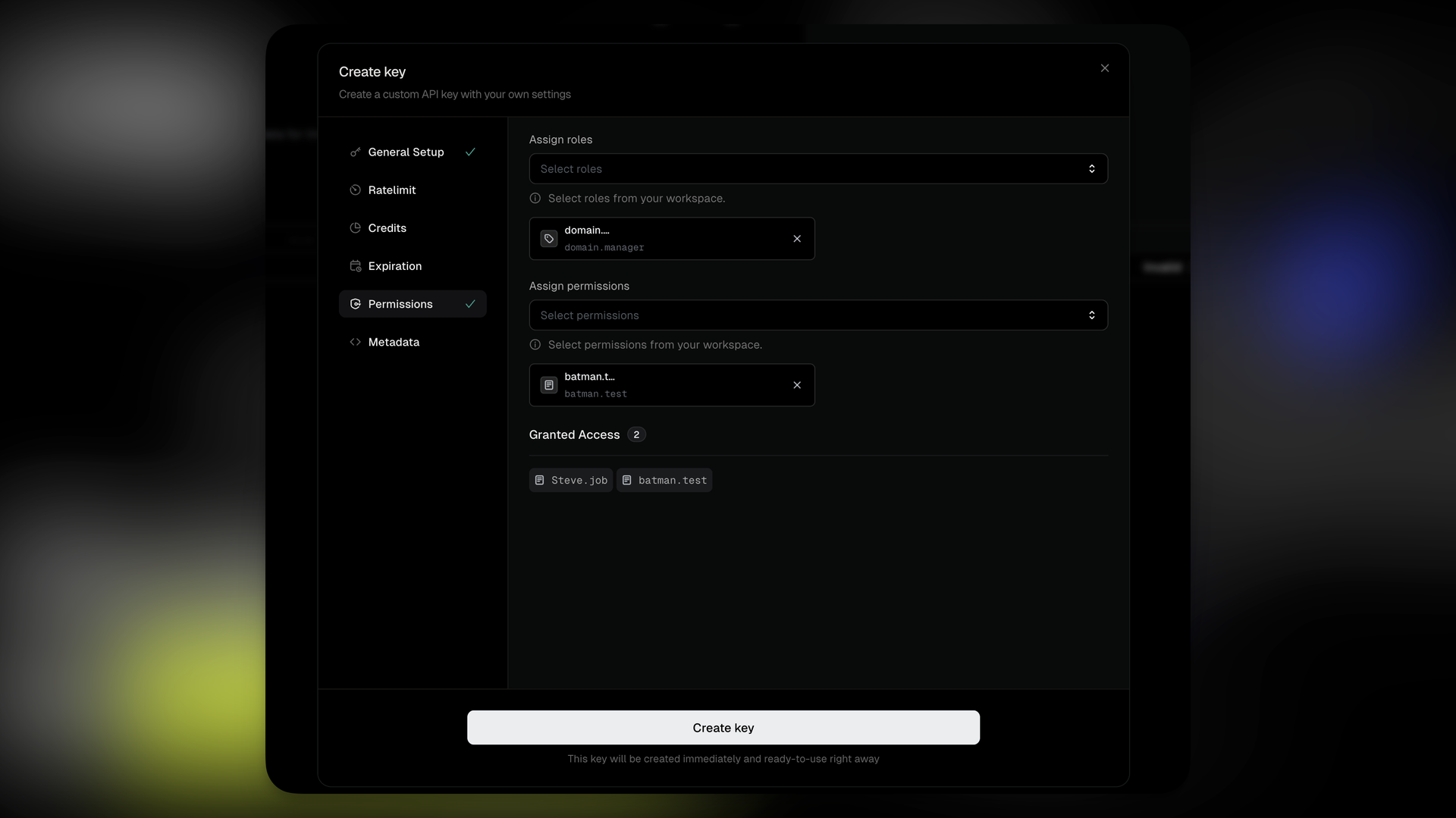The image size is (1456, 818).
Task: Open the General Setup section
Action: tap(413, 152)
